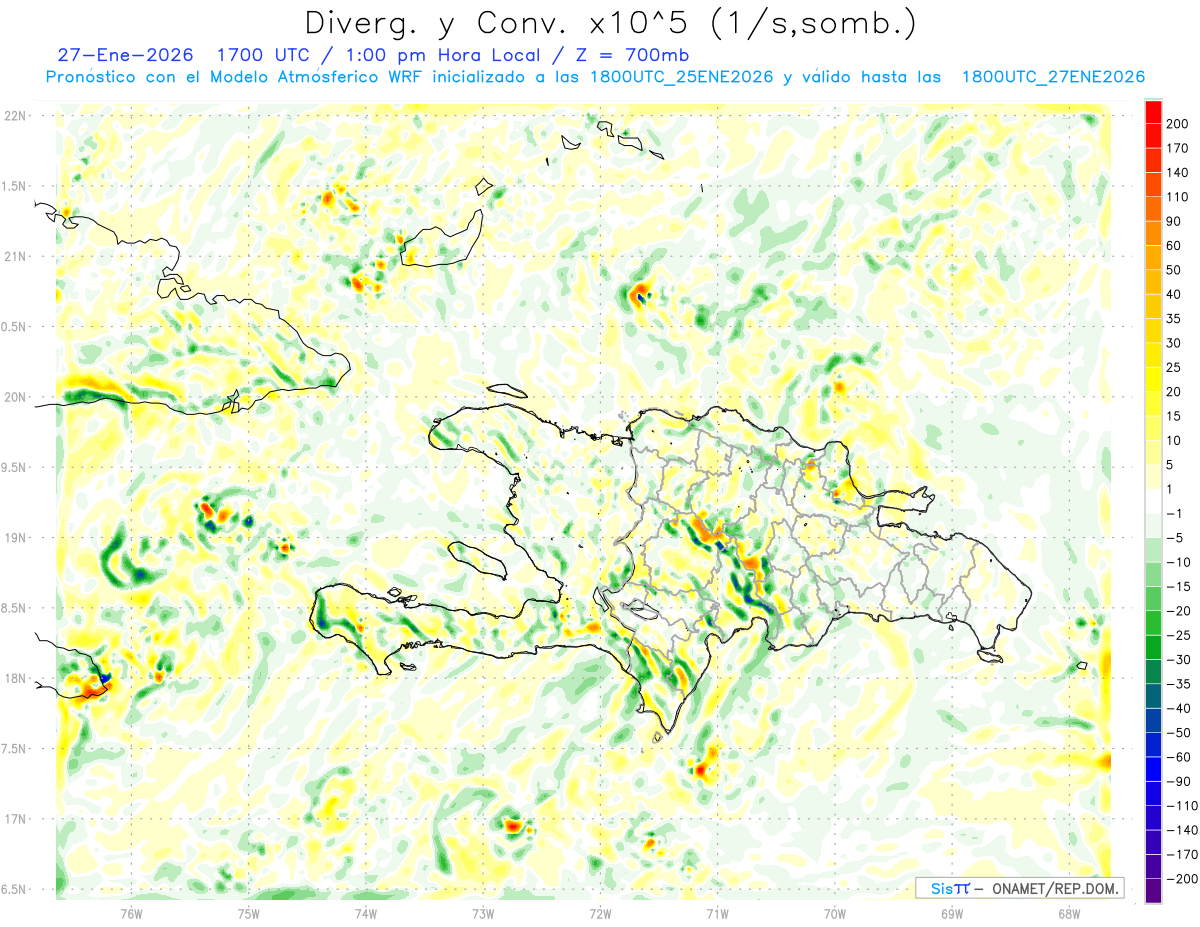Click the positive 35 color scale value
The height and width of the screenshot is (927, 1200).
pyautogui.click(x=1174, y=319)
